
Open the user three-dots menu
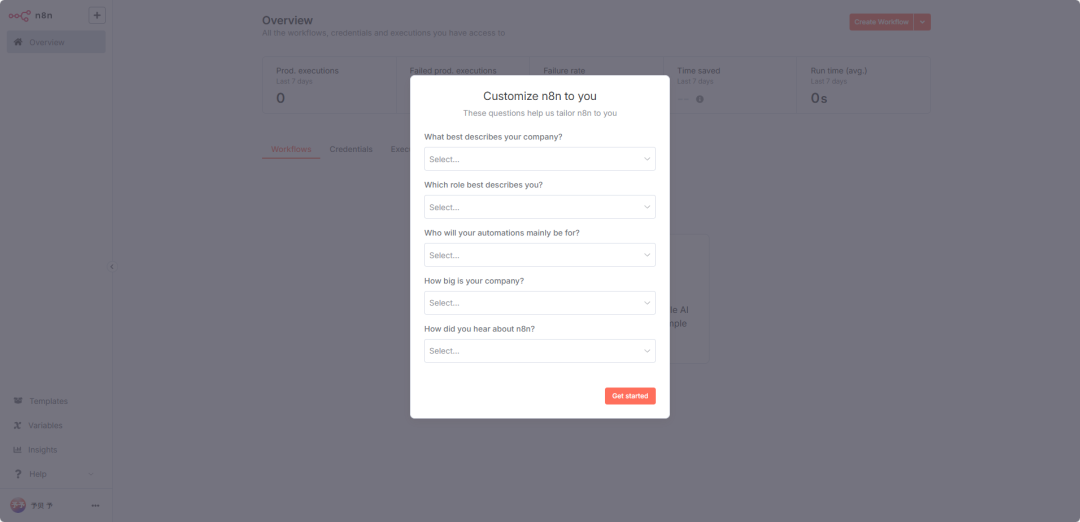(x=96, y=505)
